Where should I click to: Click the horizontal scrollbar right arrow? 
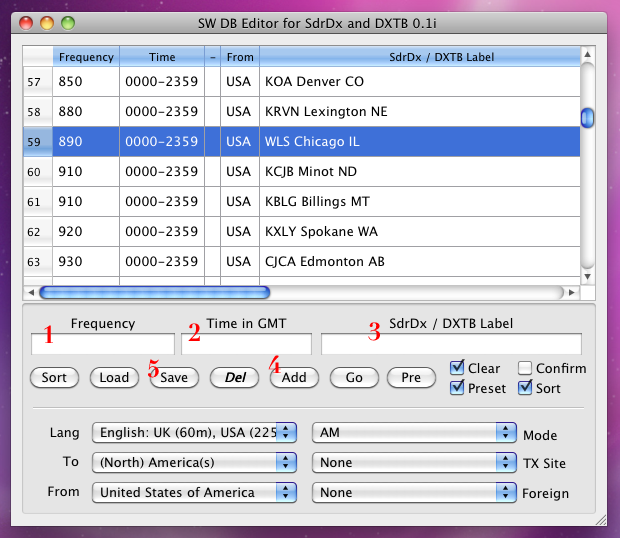click(x=572, y=293)
